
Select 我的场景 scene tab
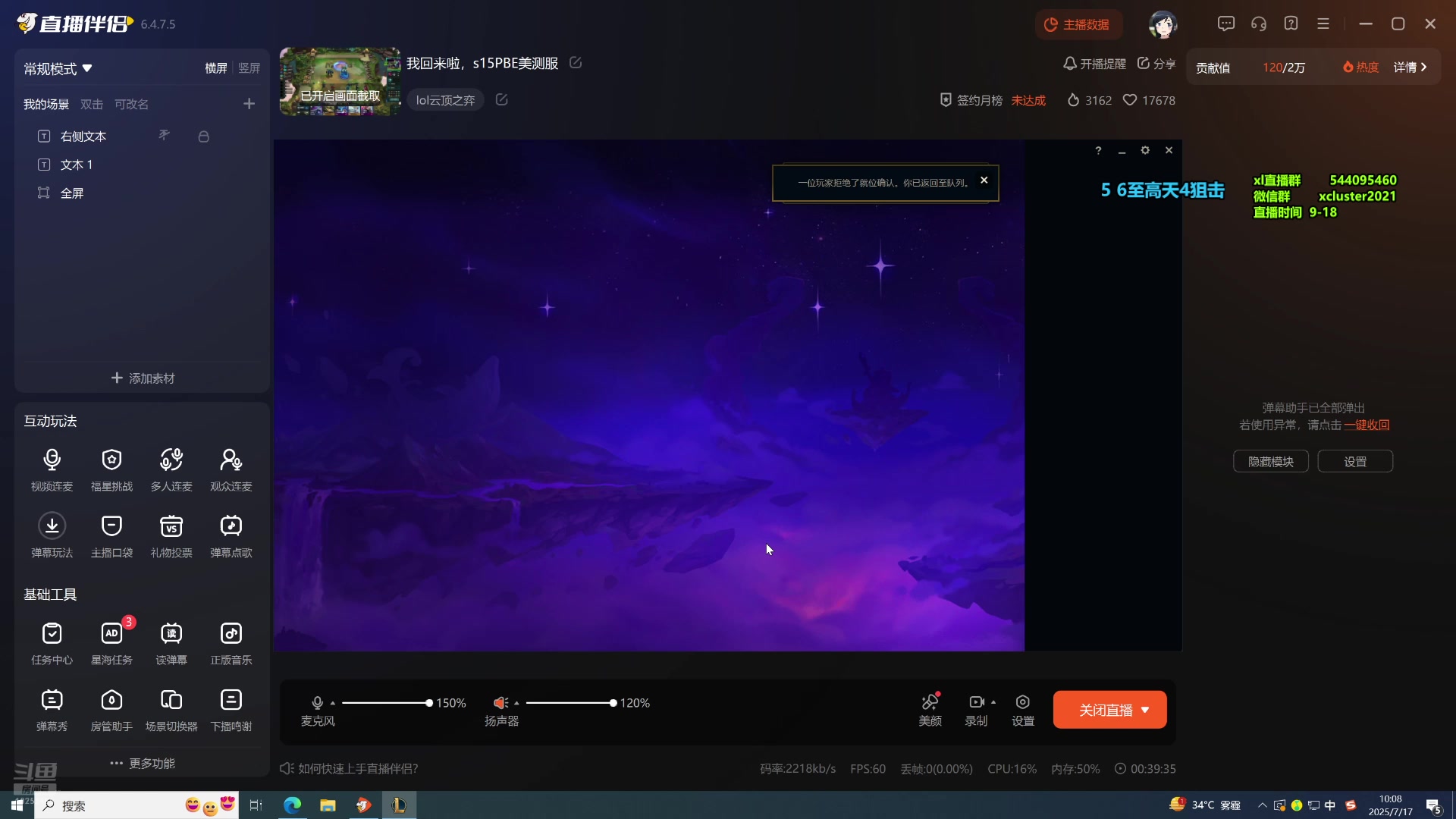(x=46, y=104)
